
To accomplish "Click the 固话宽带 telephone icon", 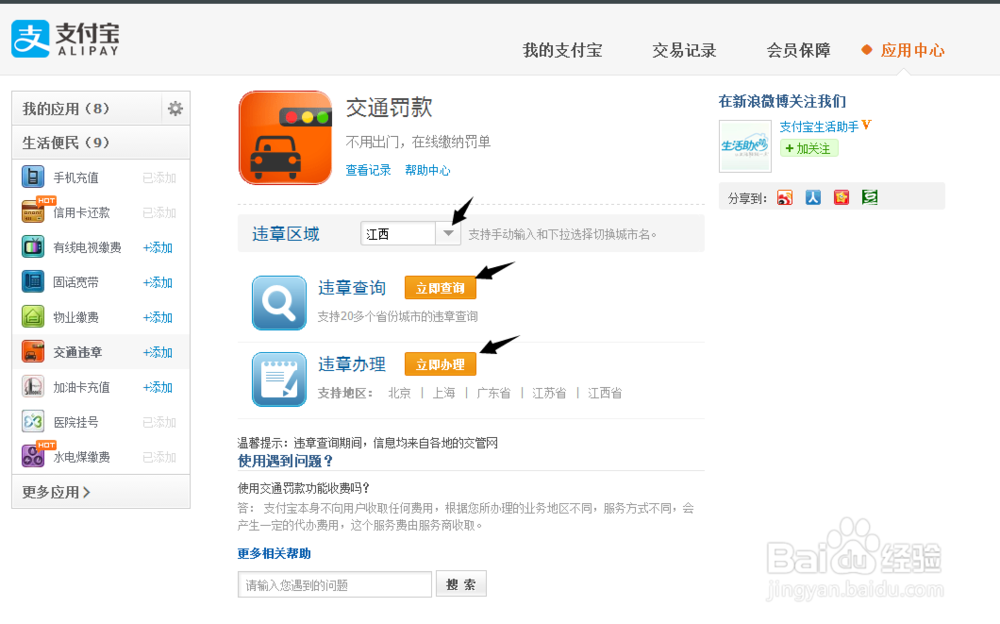I will tap(33, 281).
